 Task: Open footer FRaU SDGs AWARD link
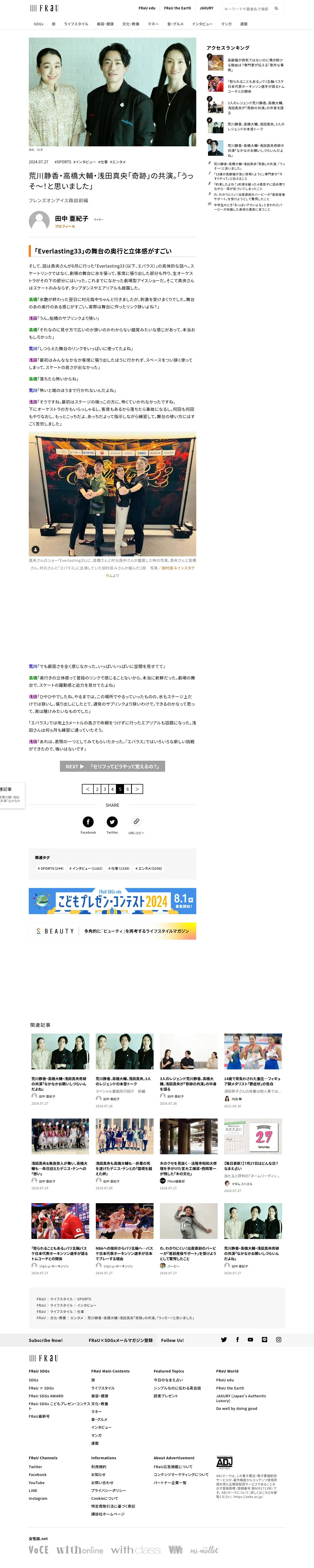[x=46, y=1396]
